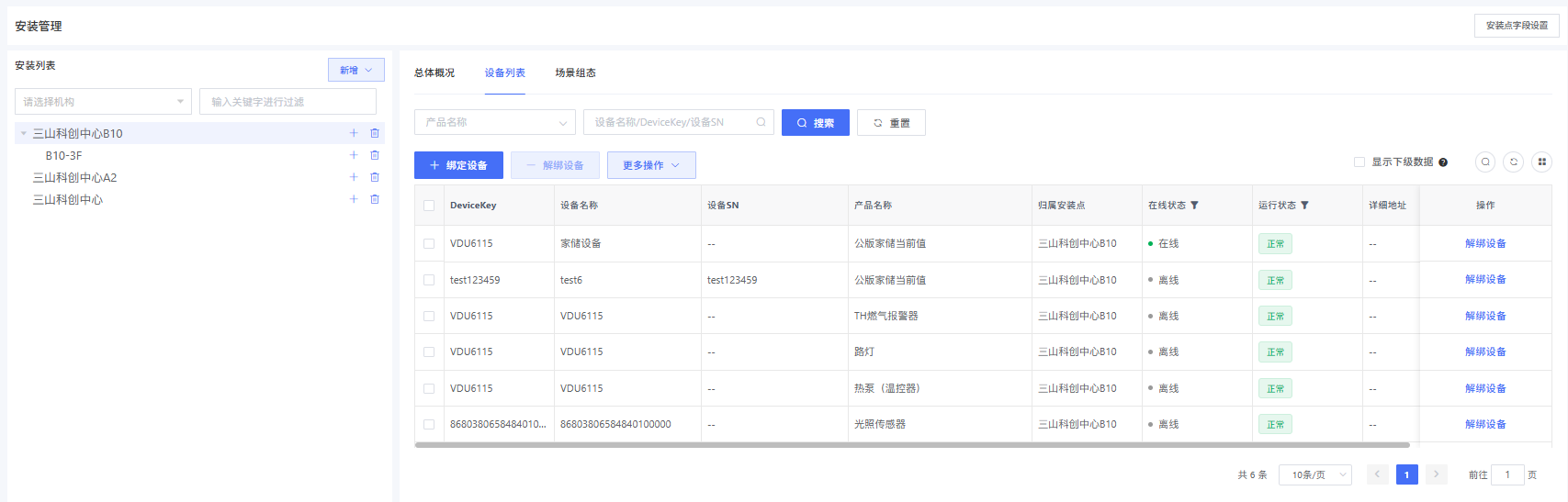Switch to the 总体概况 tab
The image size is (1568, 502).
(x=434, y=73)
